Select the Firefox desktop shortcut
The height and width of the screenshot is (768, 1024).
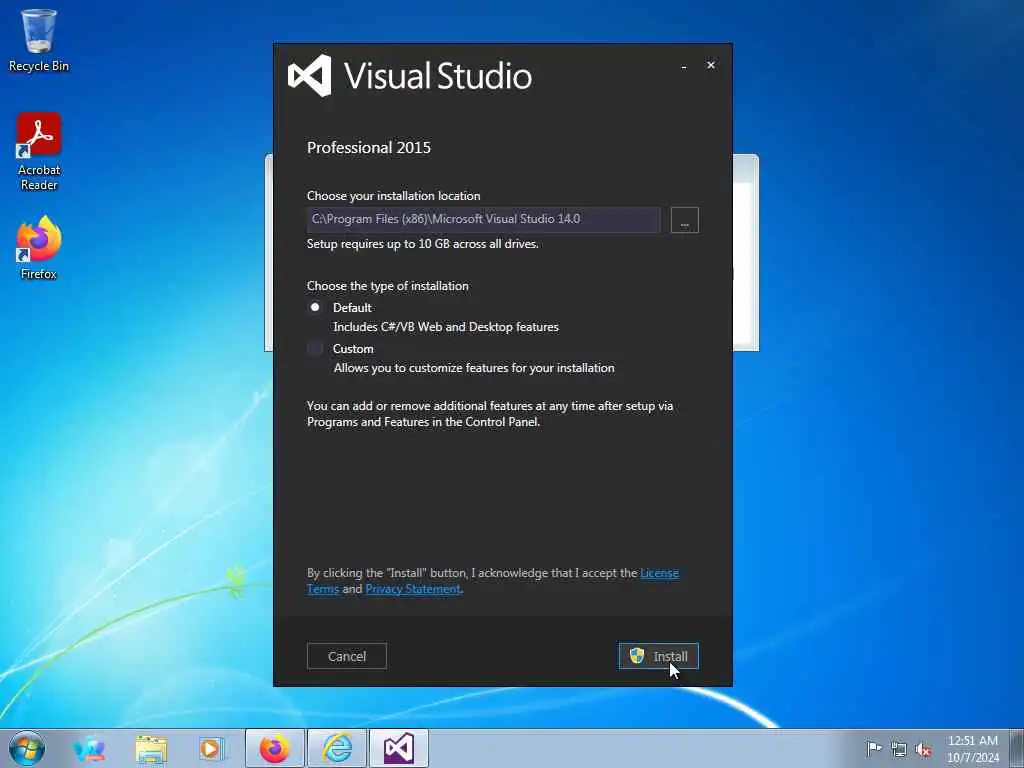39,248
